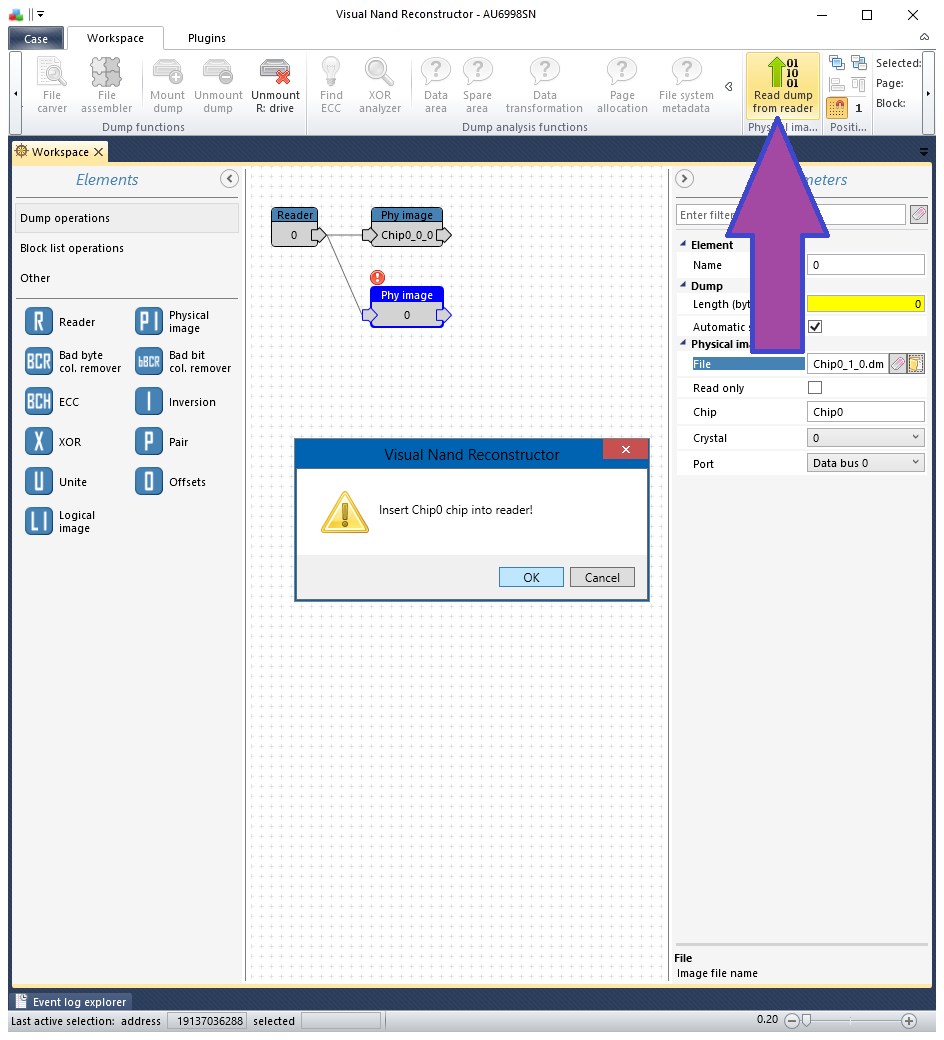The height and width of the screenshot is (1040, 944).
Task: Select the Pair element in palette
Action: [x=162, y=442]
